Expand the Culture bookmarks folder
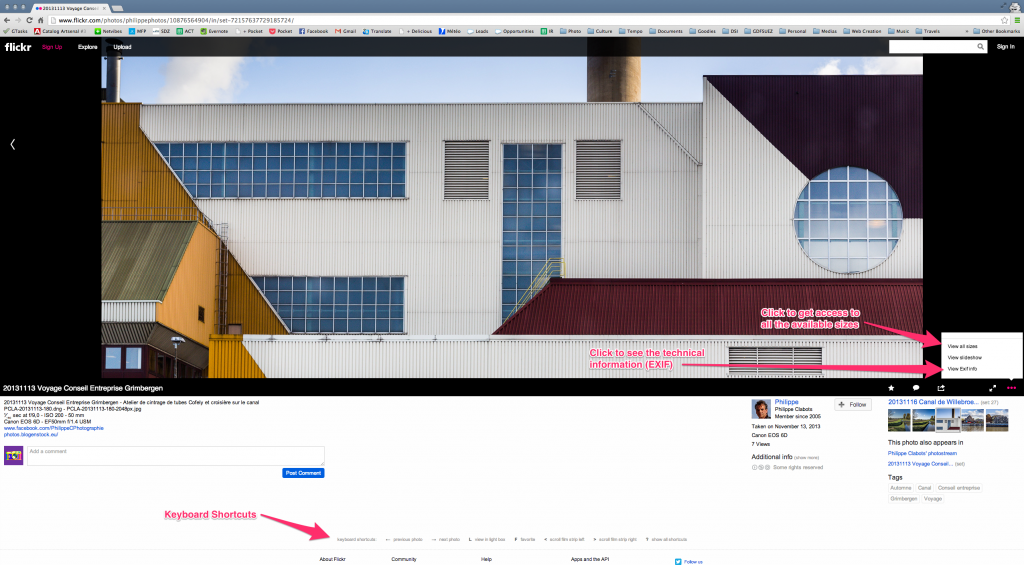 point(600,31)
